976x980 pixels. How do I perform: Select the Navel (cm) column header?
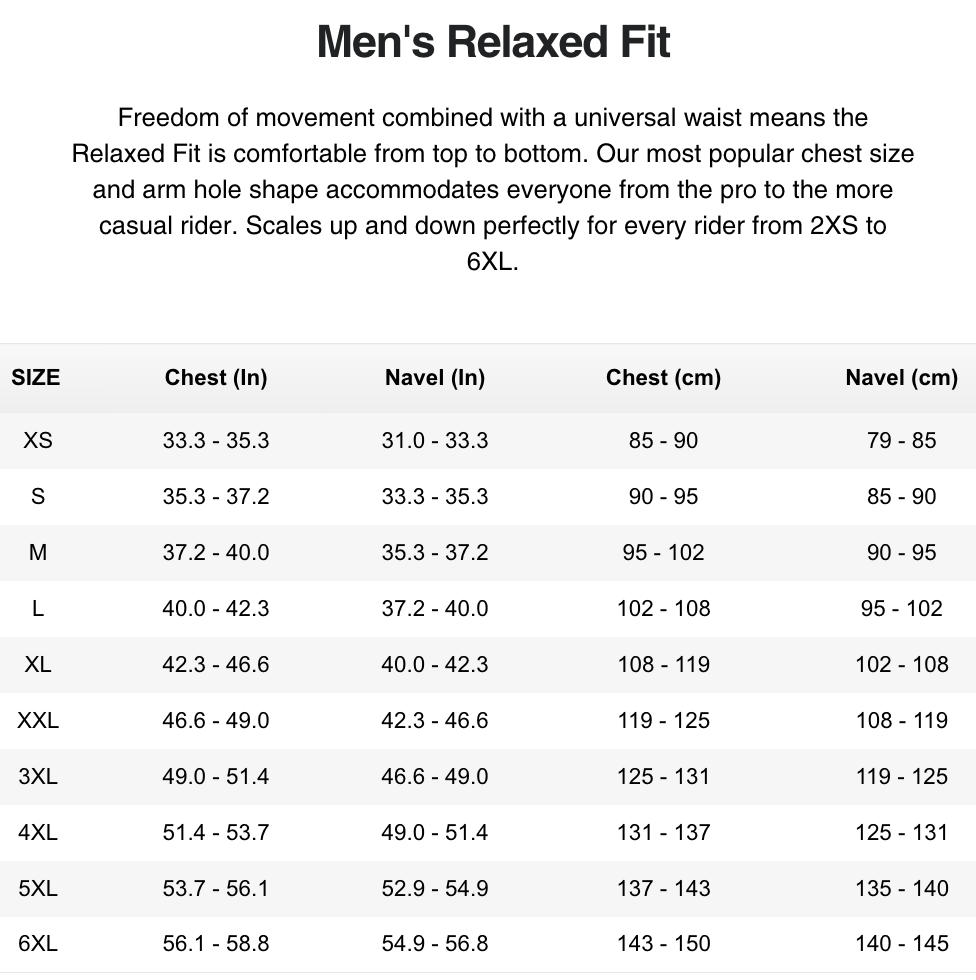902,378
